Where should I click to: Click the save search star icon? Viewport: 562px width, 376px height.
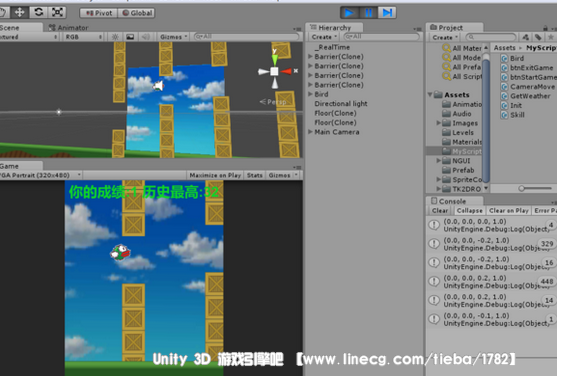pos(551,37)
